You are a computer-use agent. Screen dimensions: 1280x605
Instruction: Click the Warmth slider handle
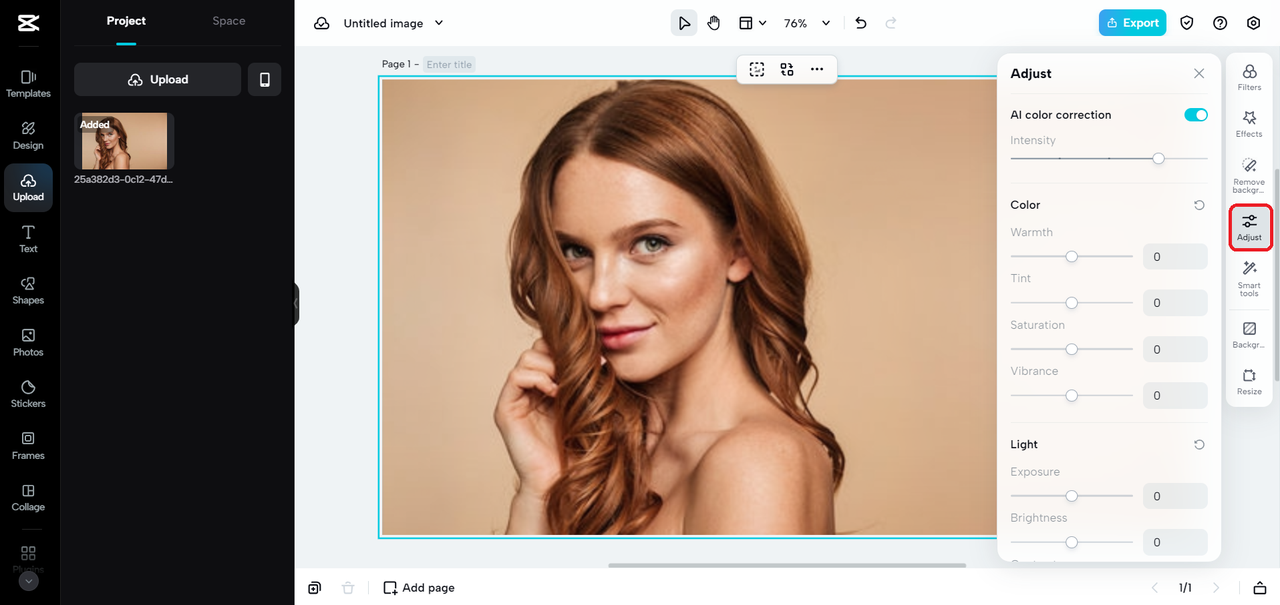tap(1071, 257)
